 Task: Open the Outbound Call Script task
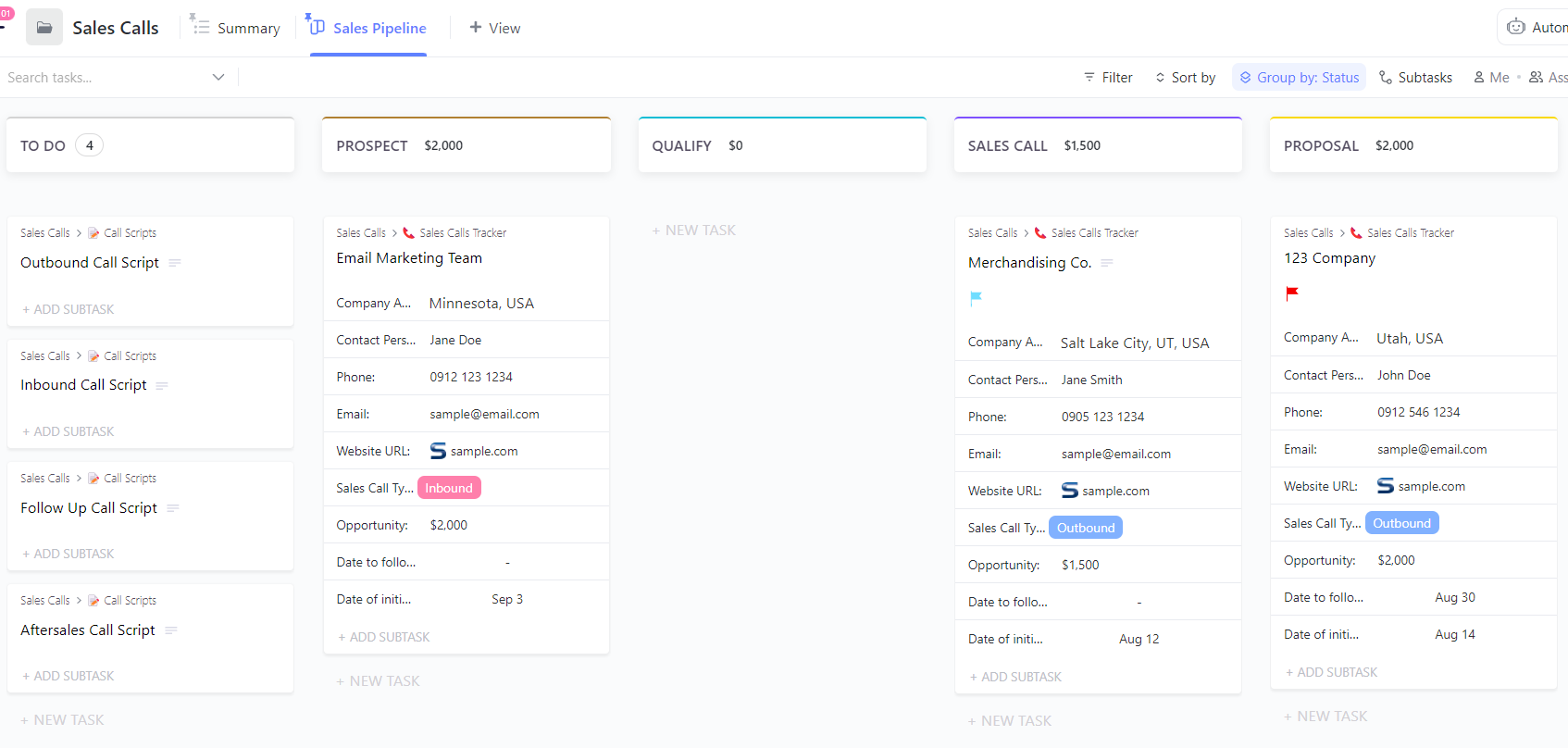tap(90, 263)
